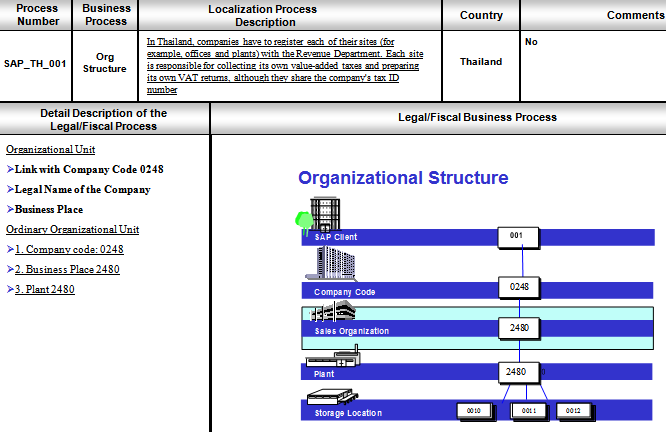Screen dimensions: 666x432
Task: Select the 001 SAP Client box
Action: pos(518,237)
